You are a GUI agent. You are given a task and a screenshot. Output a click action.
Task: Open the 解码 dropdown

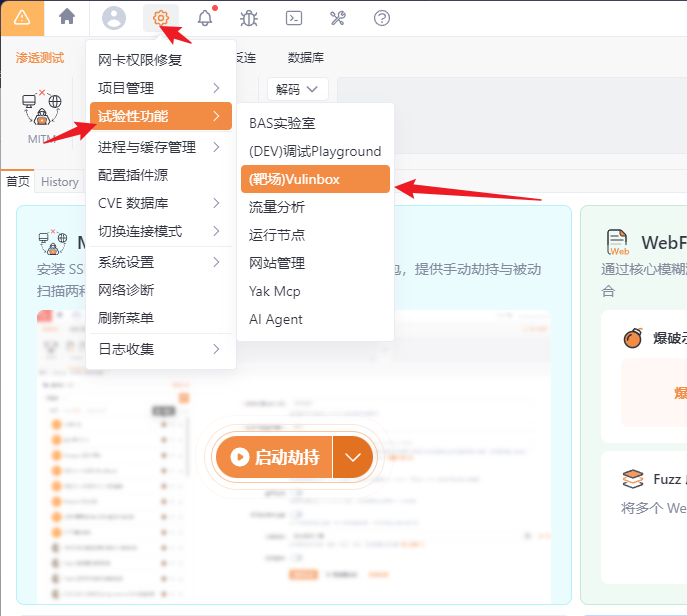pos(297,89)
